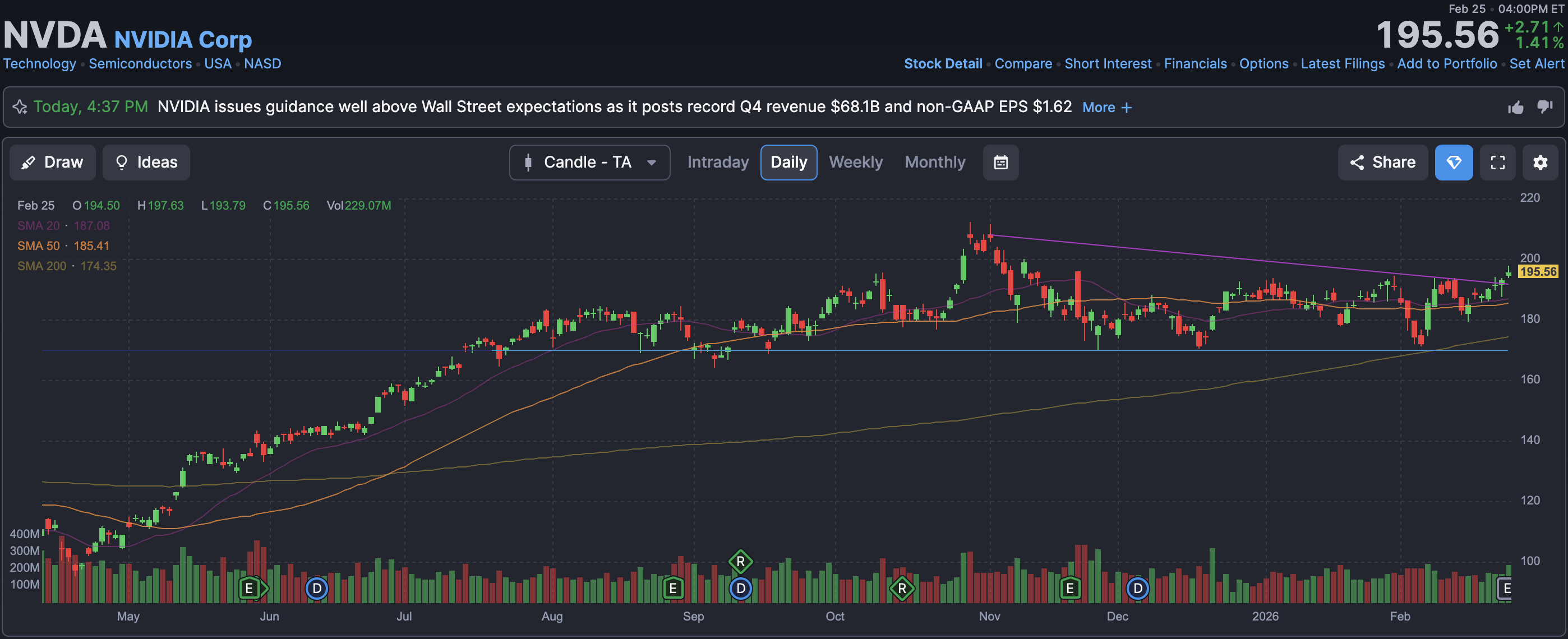
Task: Click the thumbs down icon on news
Action: pyautogui.click(x=1544, y=107)
